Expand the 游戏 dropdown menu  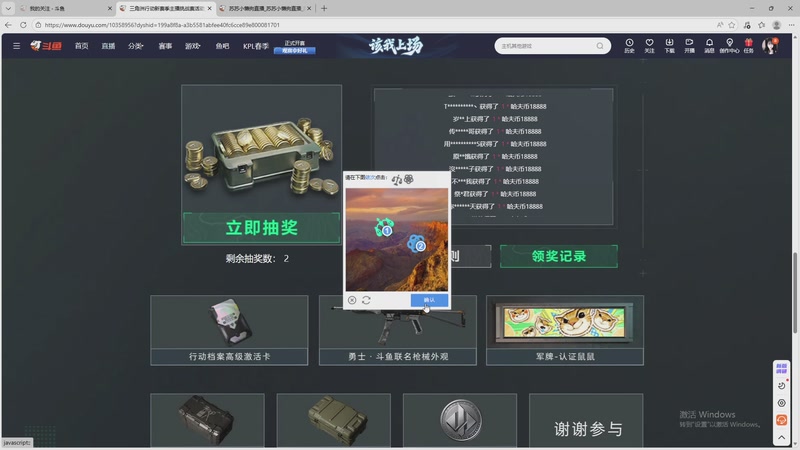tap(192, 46)
